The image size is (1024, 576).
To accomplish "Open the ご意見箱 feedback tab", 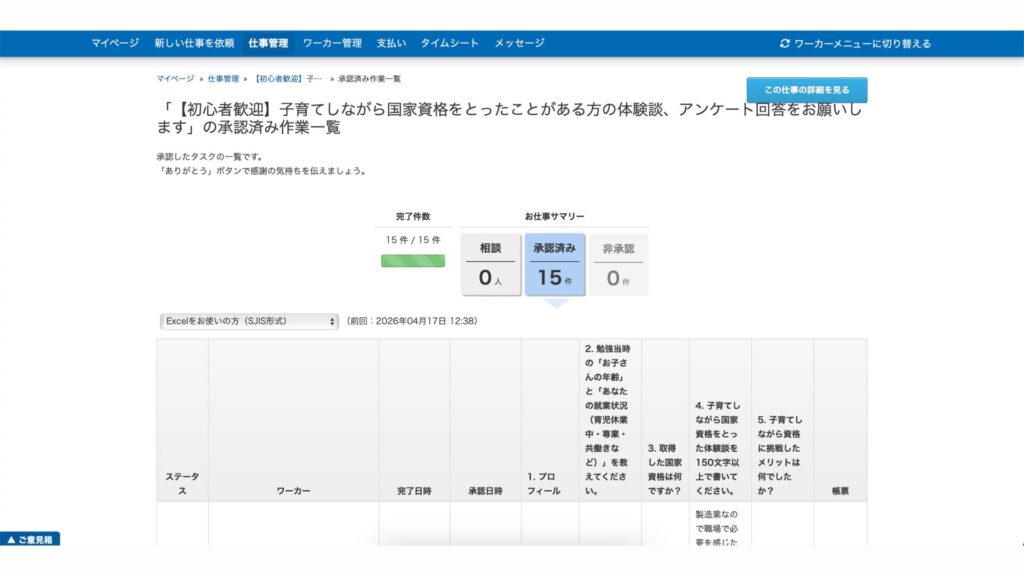I will 31,539.
